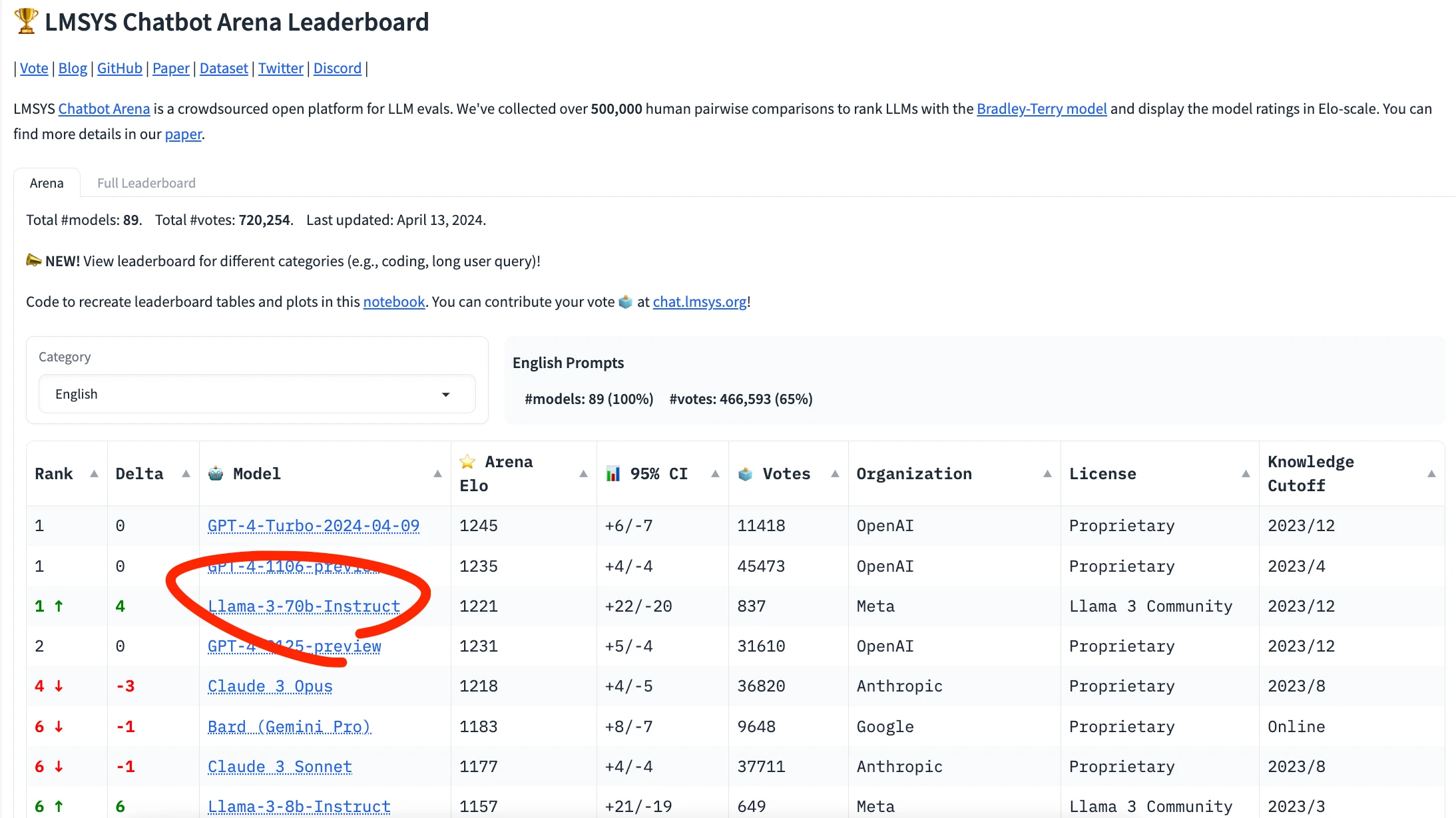Click the robot icon in Model header

[x=216, y=474]
